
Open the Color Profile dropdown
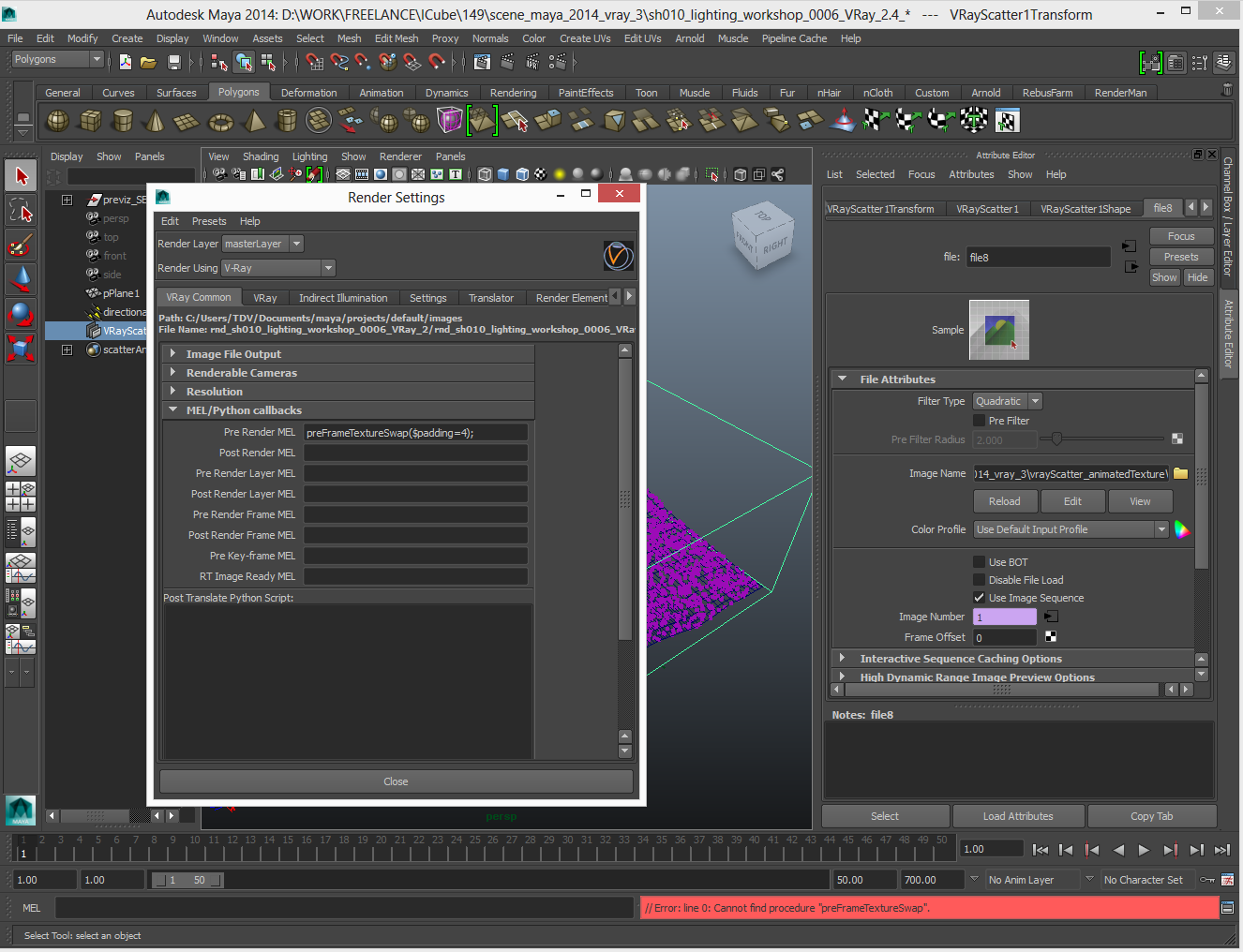pyautogui.click(x=1071, y=529)
